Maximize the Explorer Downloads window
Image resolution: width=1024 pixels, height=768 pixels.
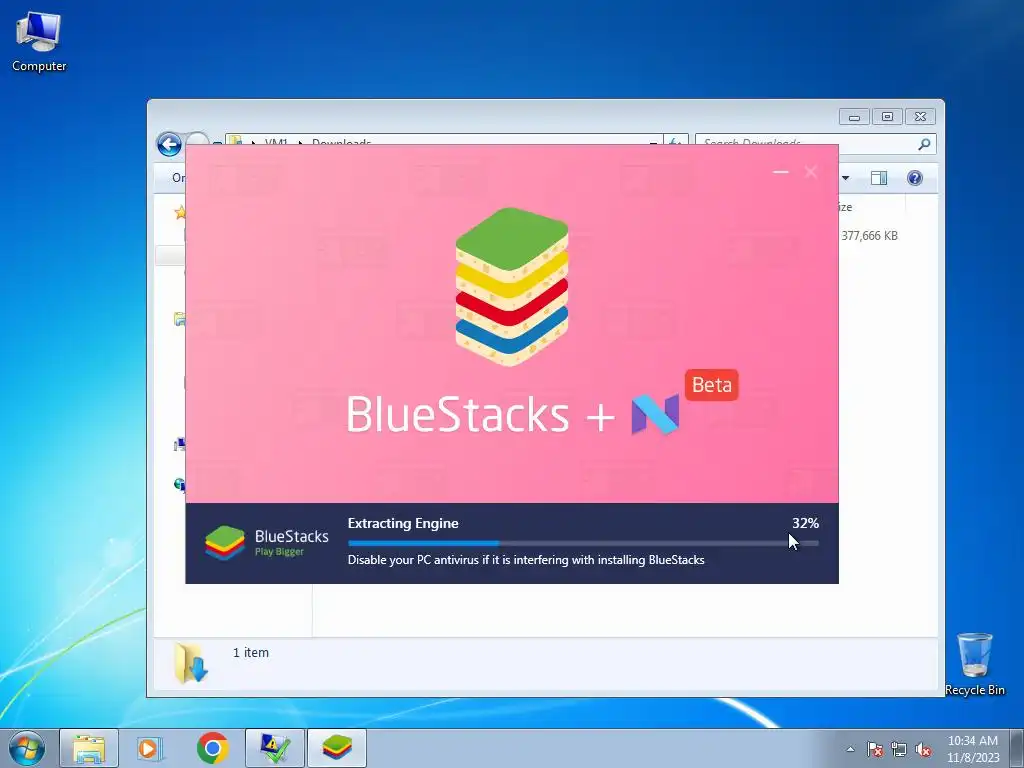pos(887,117)
